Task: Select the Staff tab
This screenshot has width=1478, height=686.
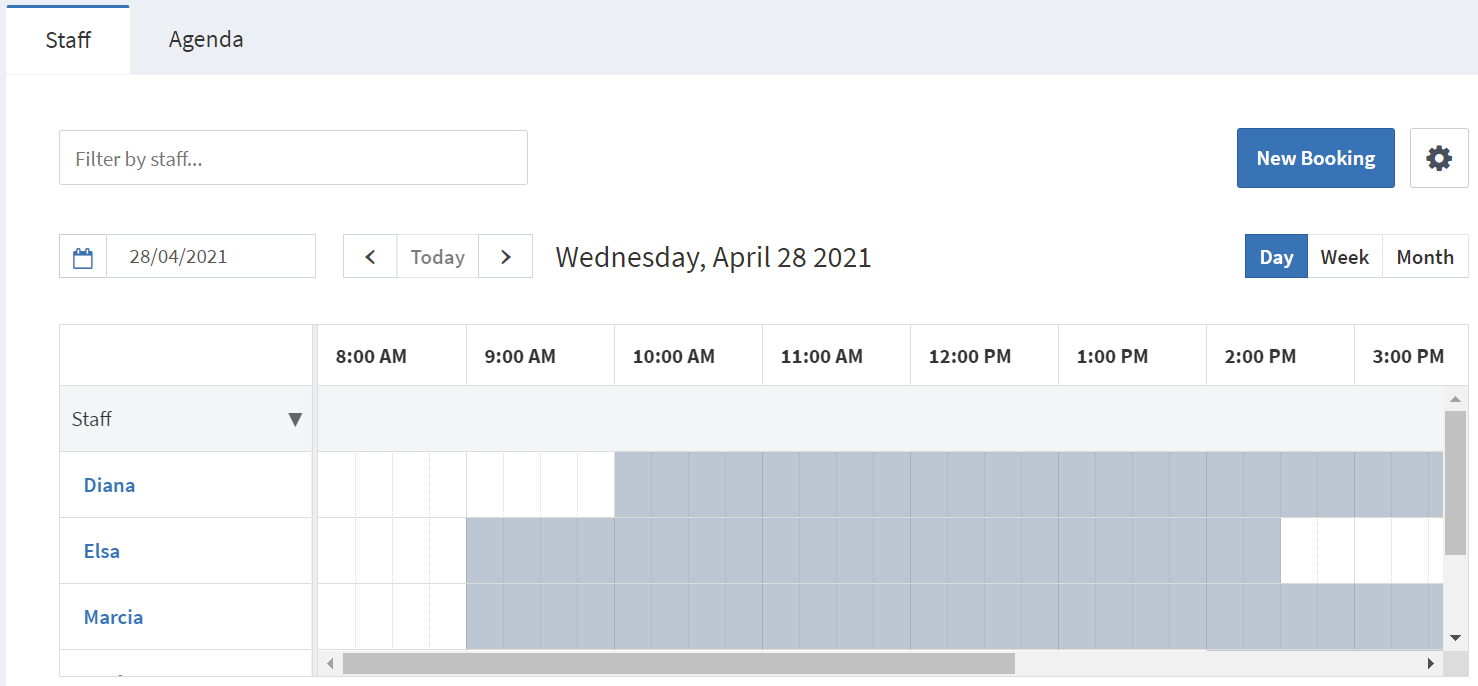Action: pos(67,39)
